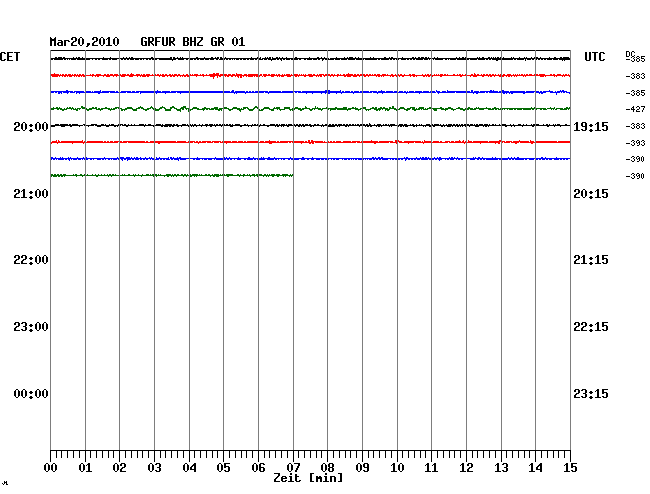This screenshot has width=650, height=494.
Task: Click the "21:00" CET time label
Action: tap(31, 194)
